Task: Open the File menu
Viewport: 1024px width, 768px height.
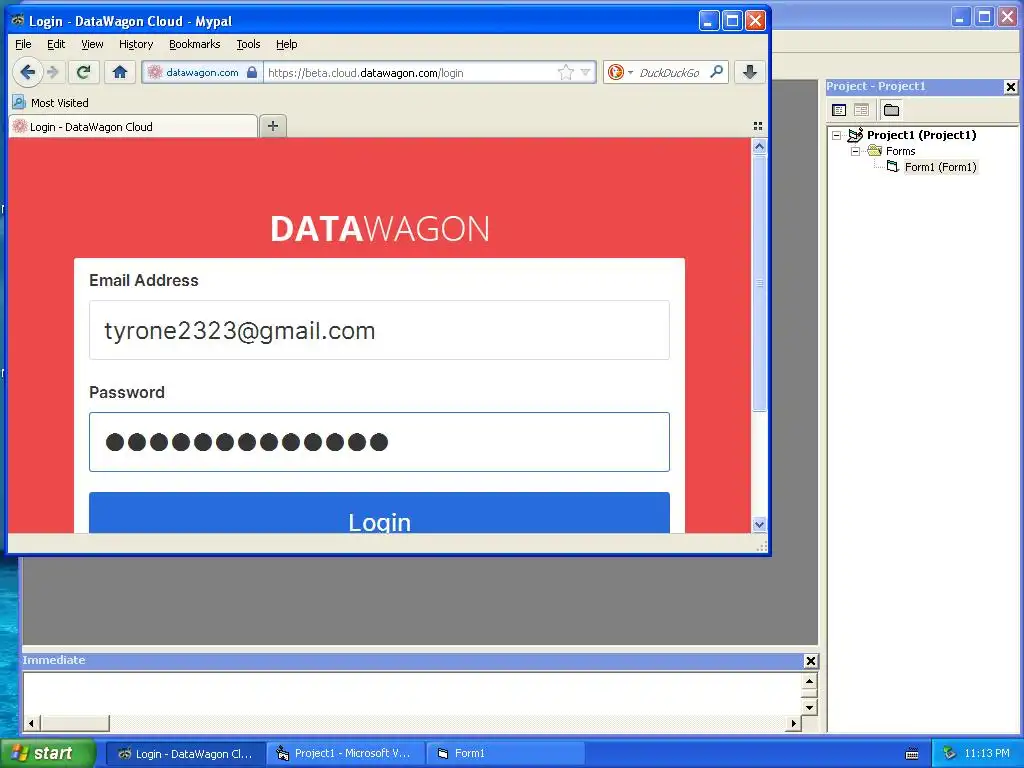Action: pos(23,44)
